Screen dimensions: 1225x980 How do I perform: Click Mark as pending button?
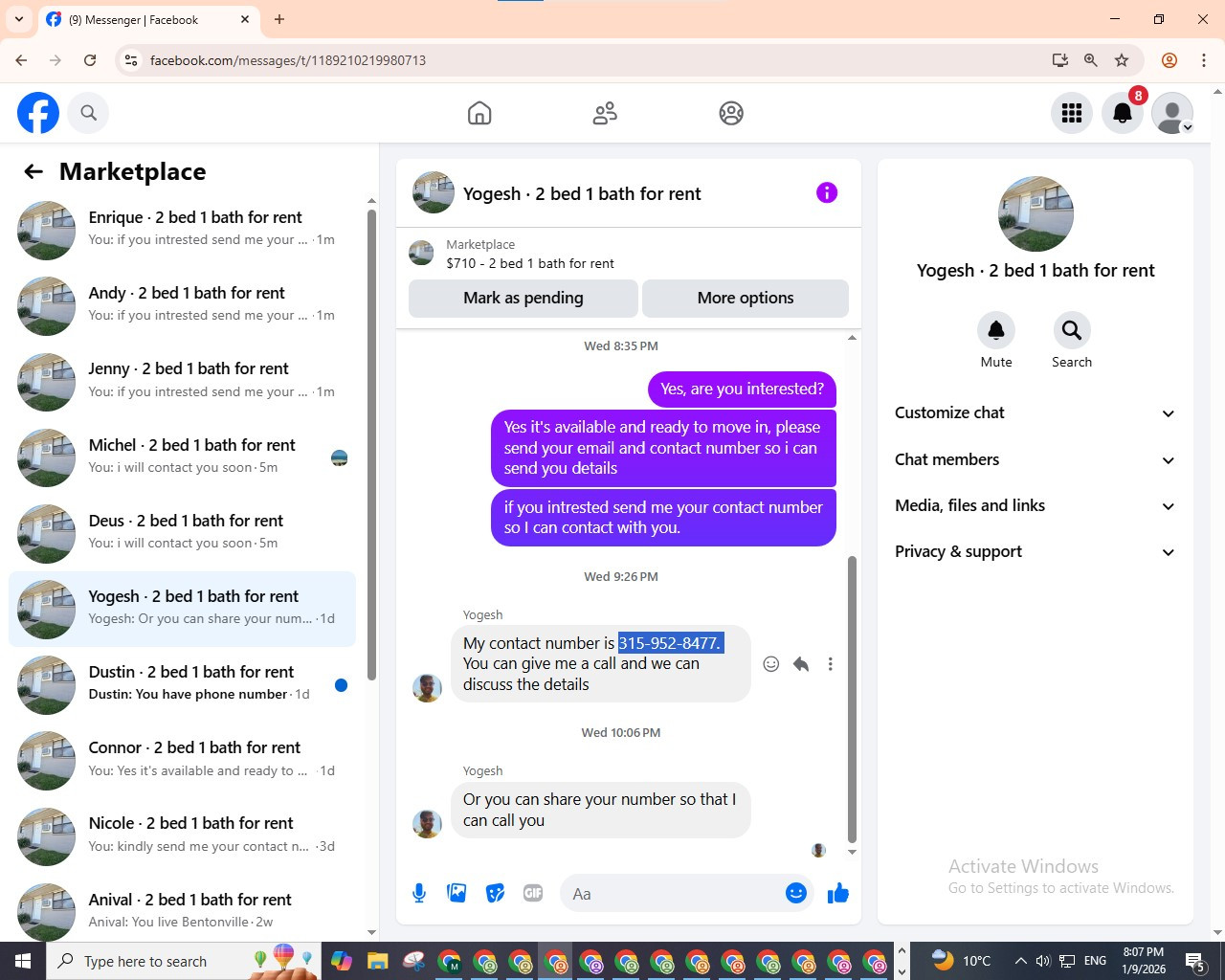pos(523,298)
